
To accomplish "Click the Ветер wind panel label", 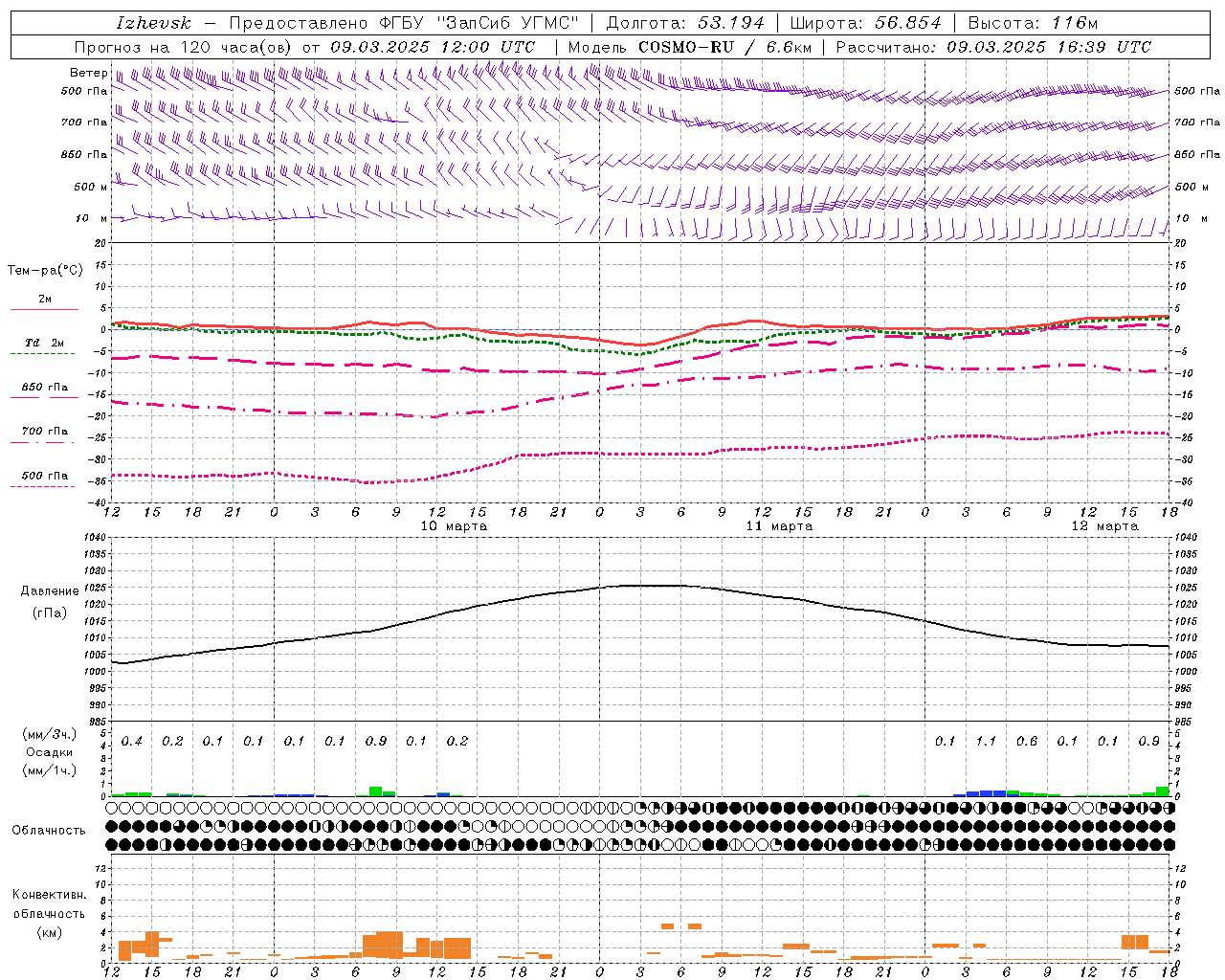I will click(88, 73).
